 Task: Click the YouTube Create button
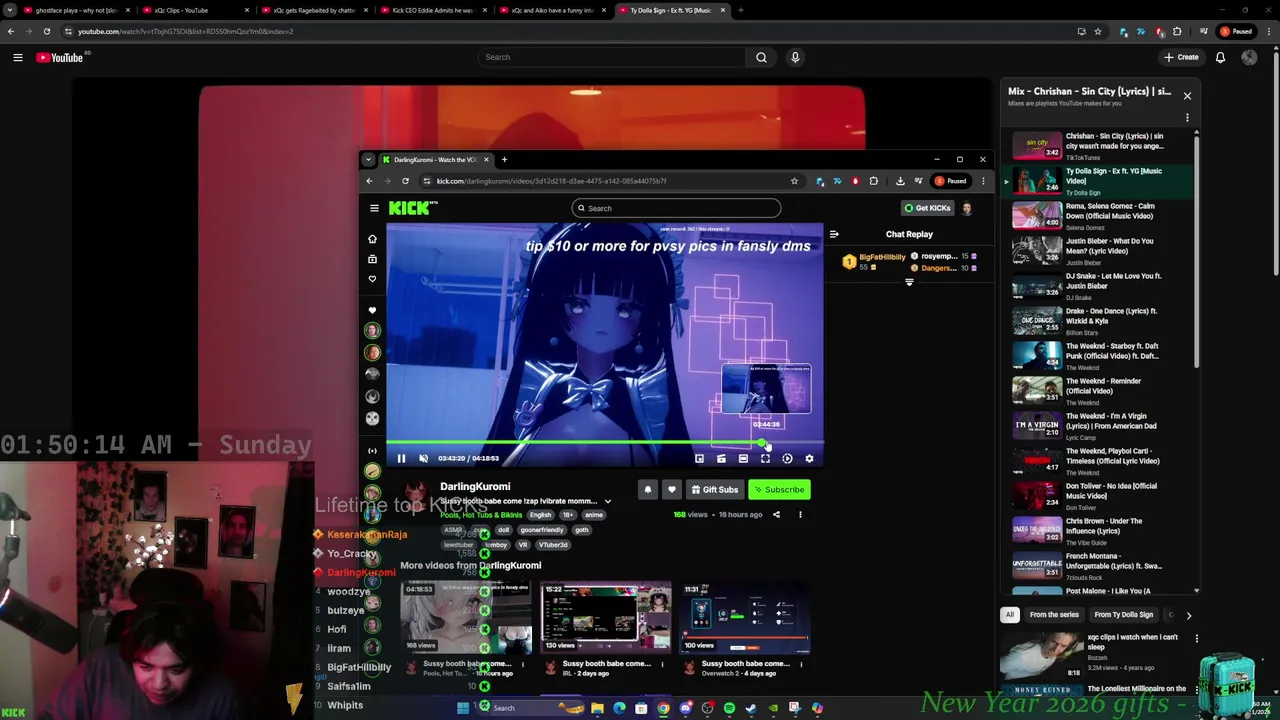pyautogui.click(x=1181, y=57)
